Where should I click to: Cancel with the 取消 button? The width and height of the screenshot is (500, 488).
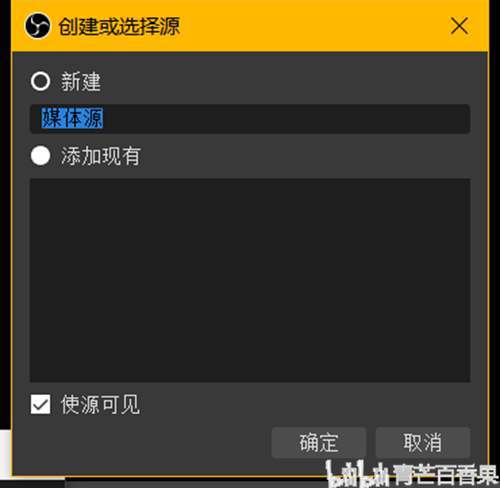(x=423, y=443)
